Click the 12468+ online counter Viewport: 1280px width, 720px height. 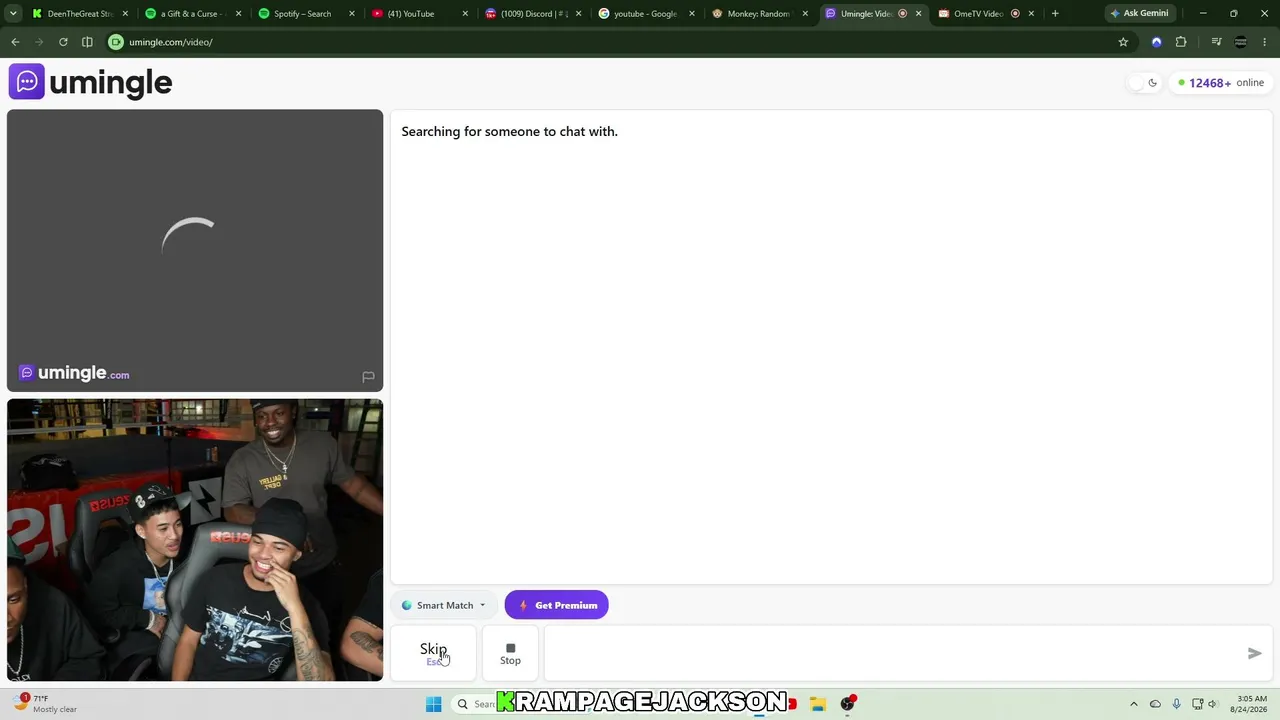pyautogui.click(x=1221, y=83)
